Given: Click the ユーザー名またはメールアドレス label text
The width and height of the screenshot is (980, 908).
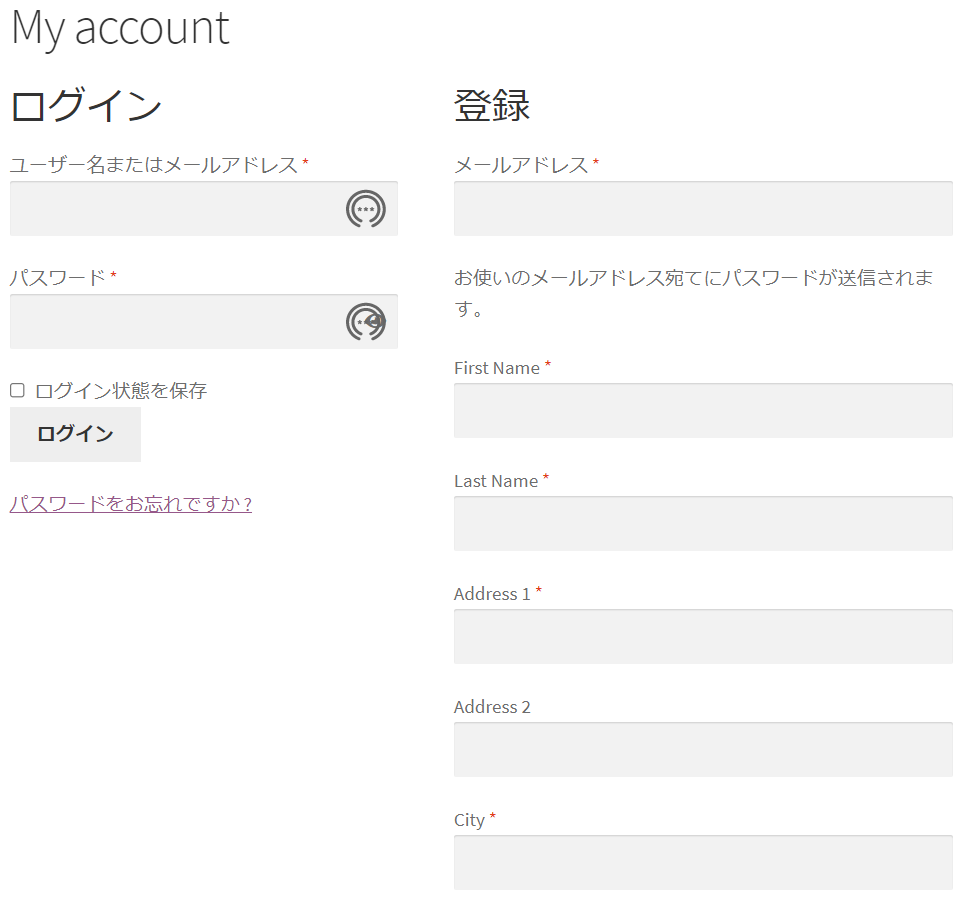Looking at the screenshot, I should [154, 165].
